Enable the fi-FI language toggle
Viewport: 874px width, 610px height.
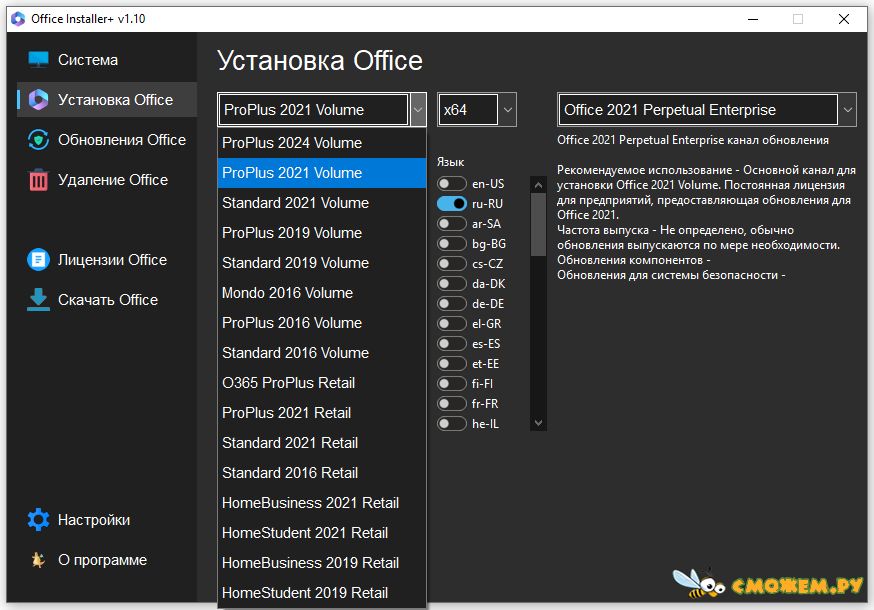[451, 384]
